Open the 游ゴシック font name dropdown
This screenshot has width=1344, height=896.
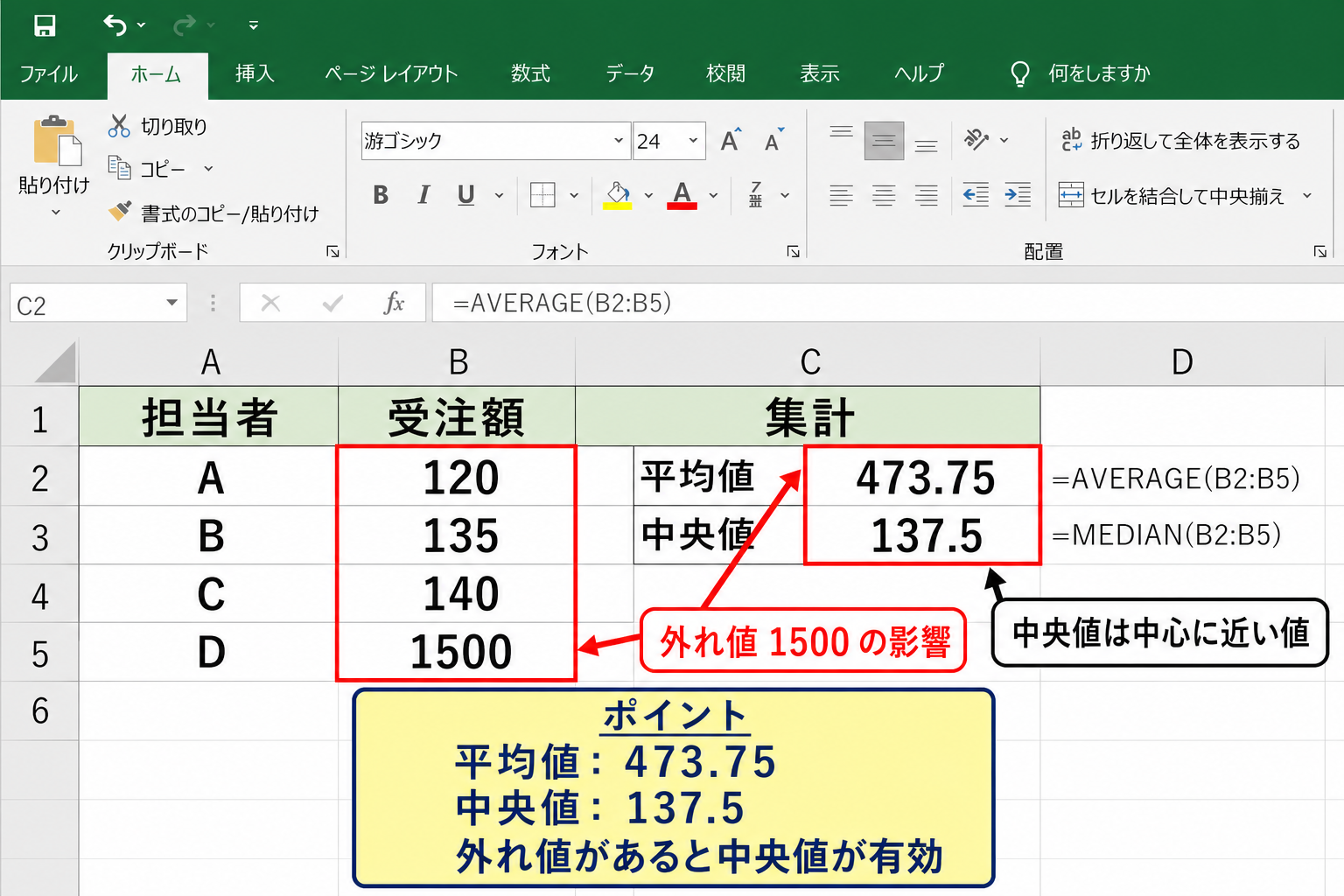618,141
